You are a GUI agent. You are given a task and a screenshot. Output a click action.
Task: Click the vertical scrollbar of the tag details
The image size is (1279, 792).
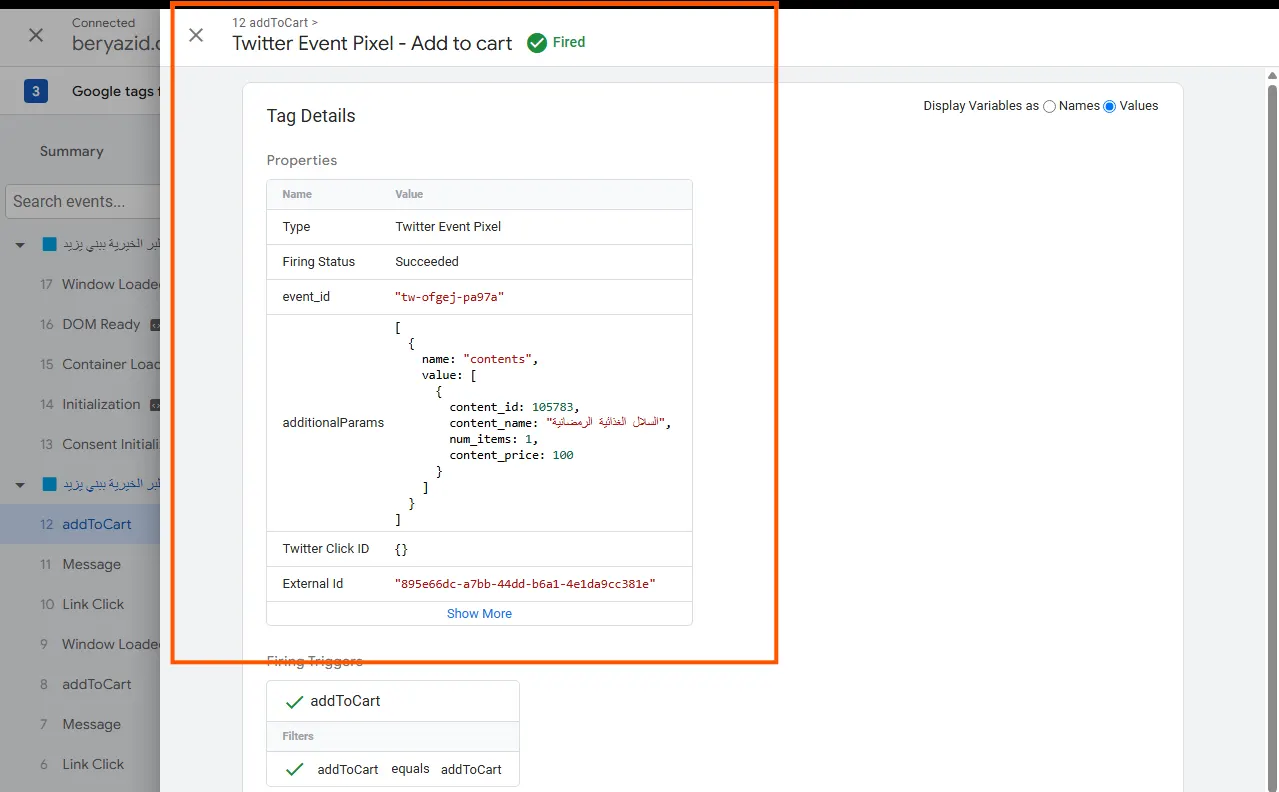click(x=1272, y=438)
